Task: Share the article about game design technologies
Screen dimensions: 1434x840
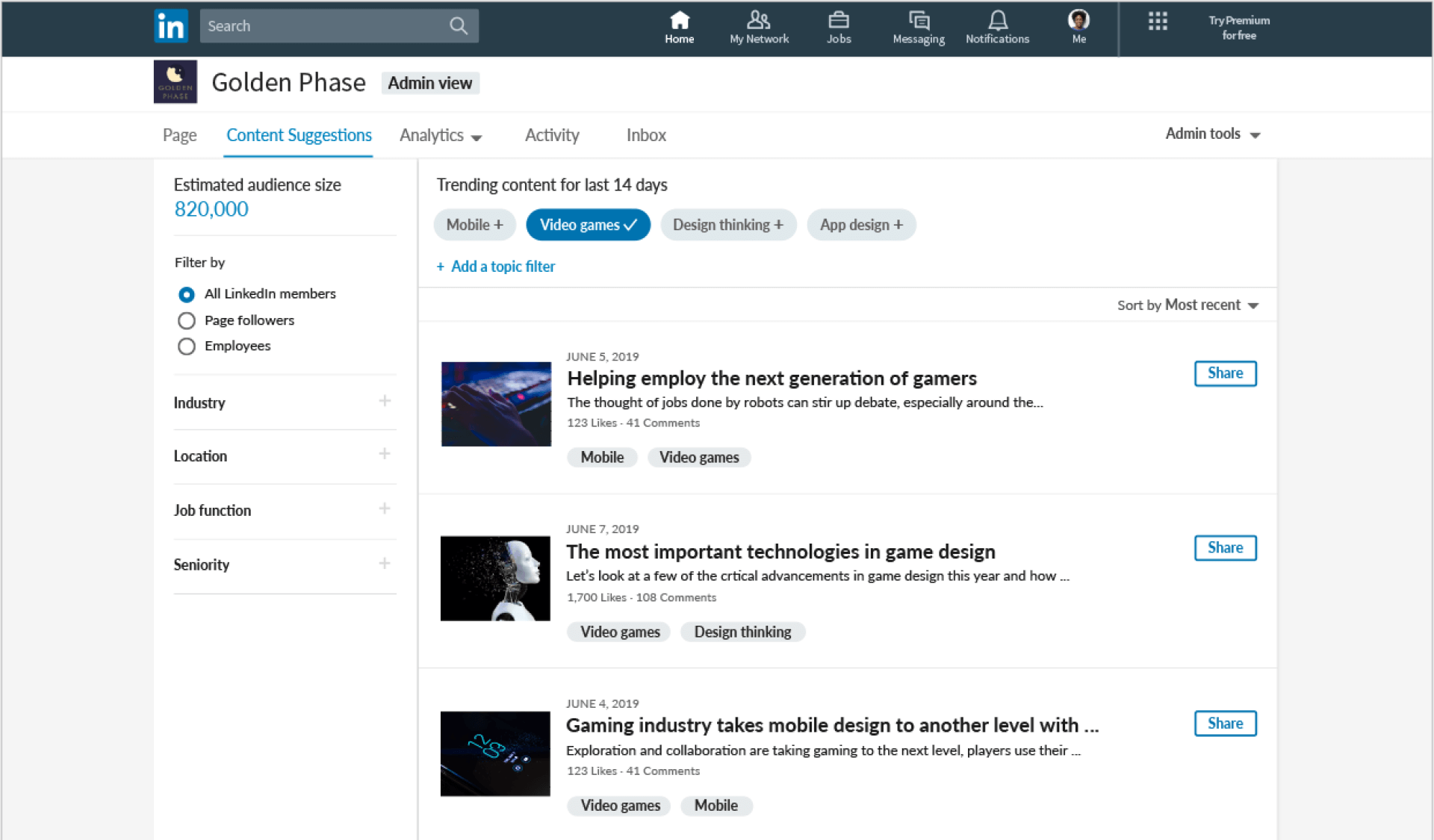Action: 1225,547
